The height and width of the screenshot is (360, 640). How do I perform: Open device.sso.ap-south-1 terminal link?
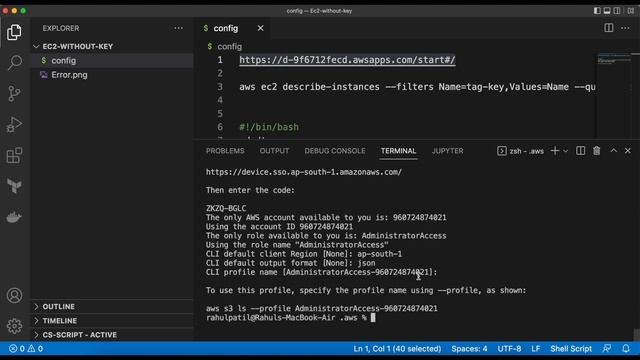(x=304, y=172)
